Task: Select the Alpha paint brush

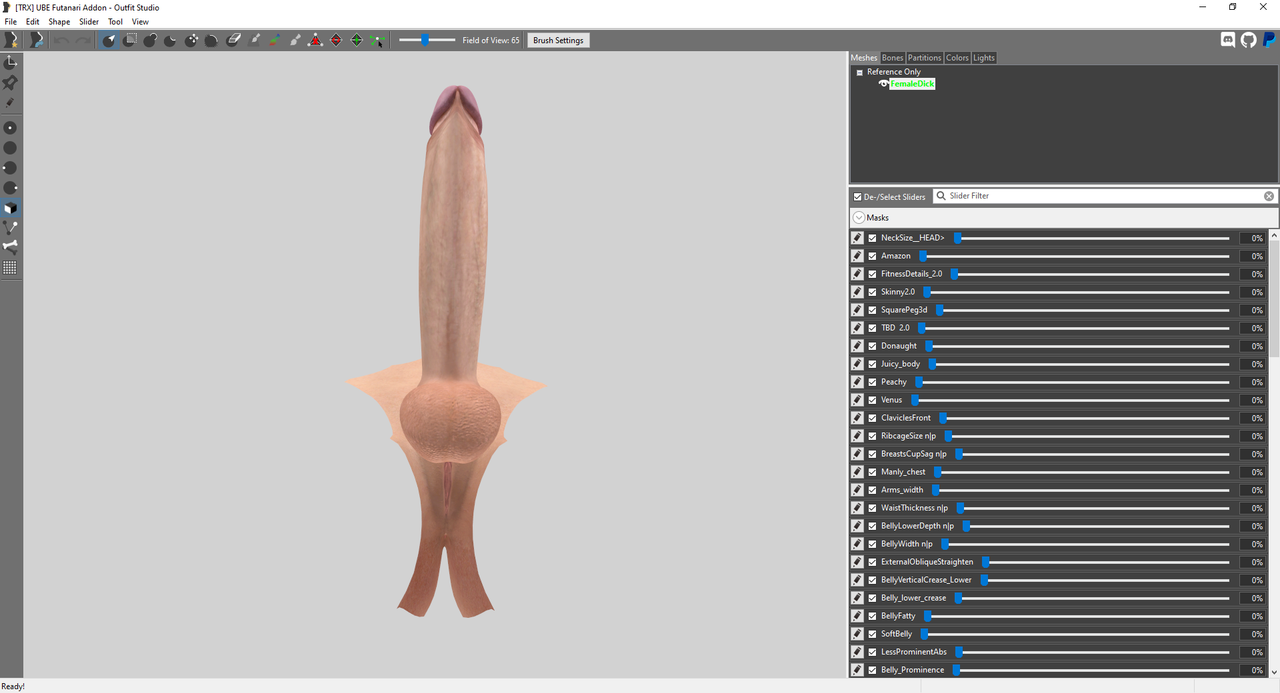Action: (295, 40)
